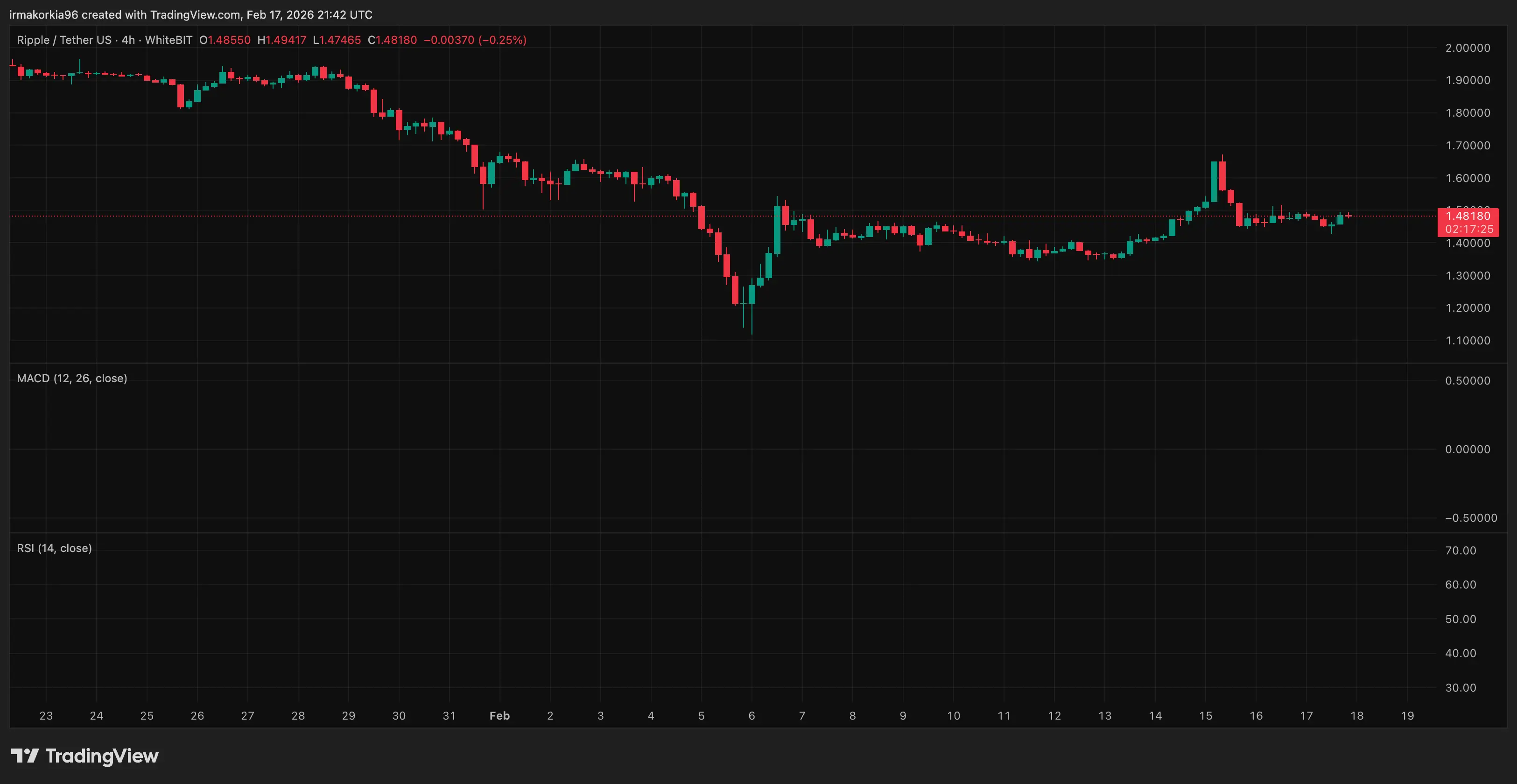The height and width of the screenshot is (784, 1517).
Task: Click the close value C1.48180 in header
Action: point(392,40)
